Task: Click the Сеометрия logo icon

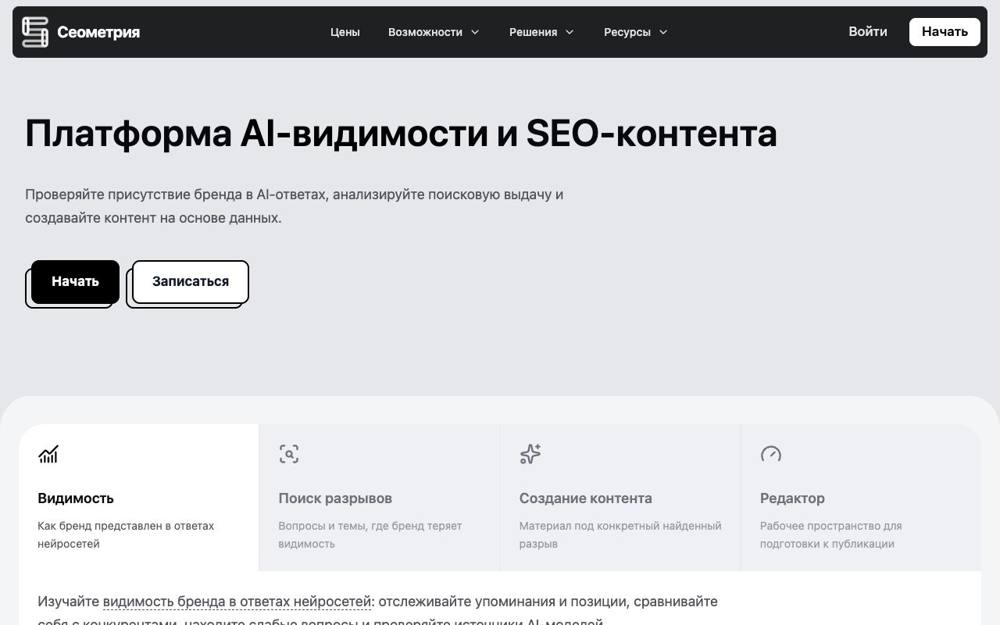Action: (x=35, y=32)
